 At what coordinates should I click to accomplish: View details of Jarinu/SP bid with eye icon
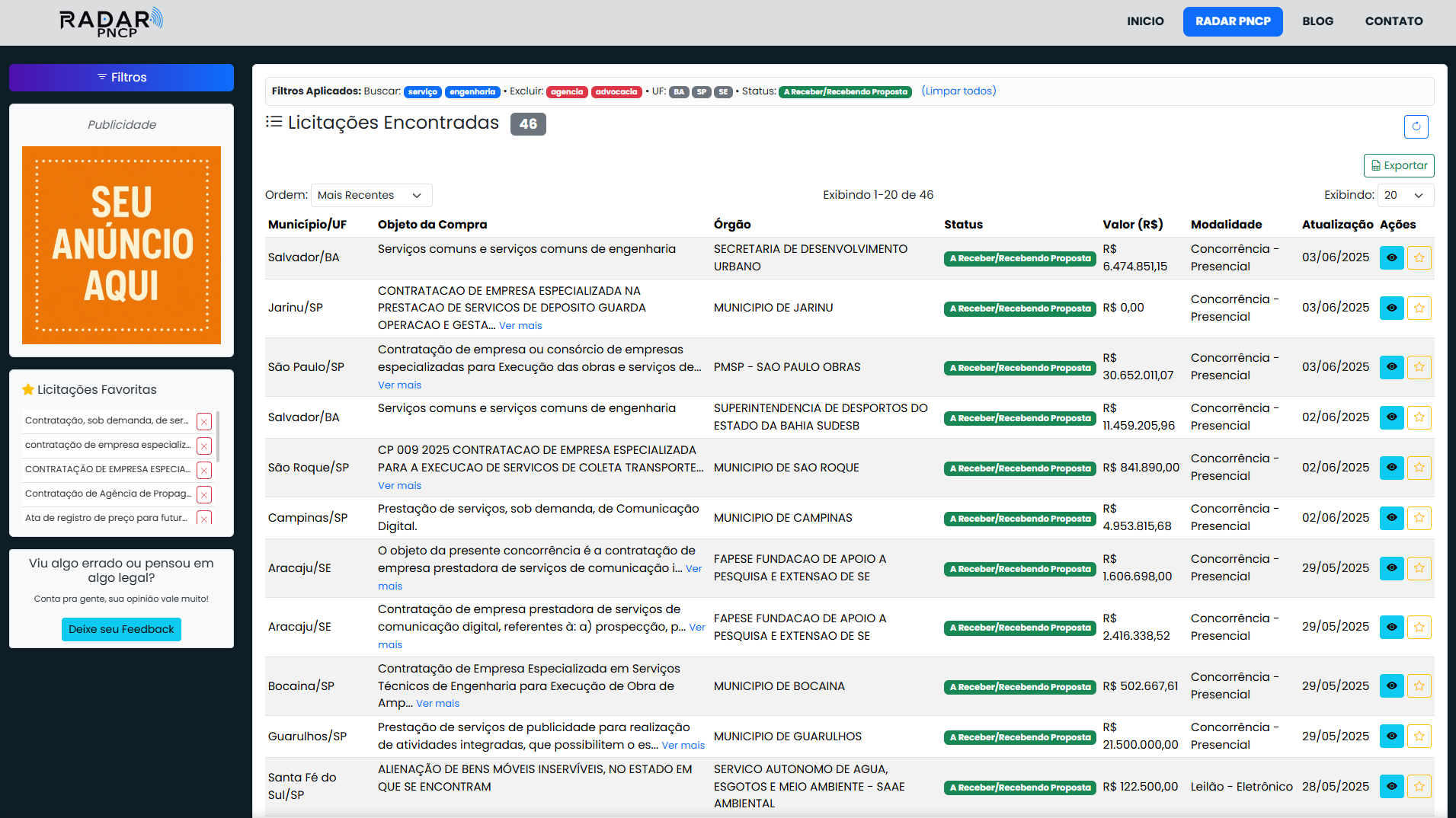click(x=1391, y=308)
